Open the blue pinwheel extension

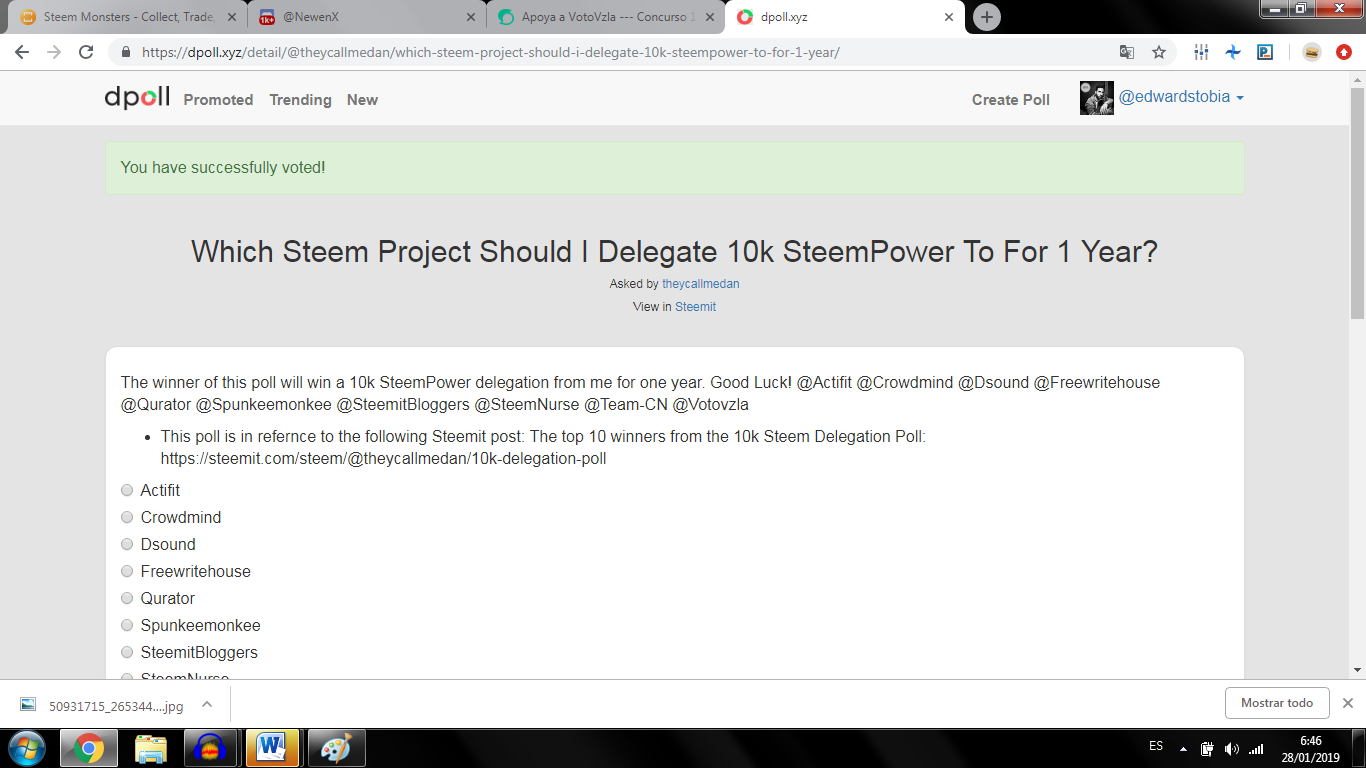click(x=1233, y=52)
